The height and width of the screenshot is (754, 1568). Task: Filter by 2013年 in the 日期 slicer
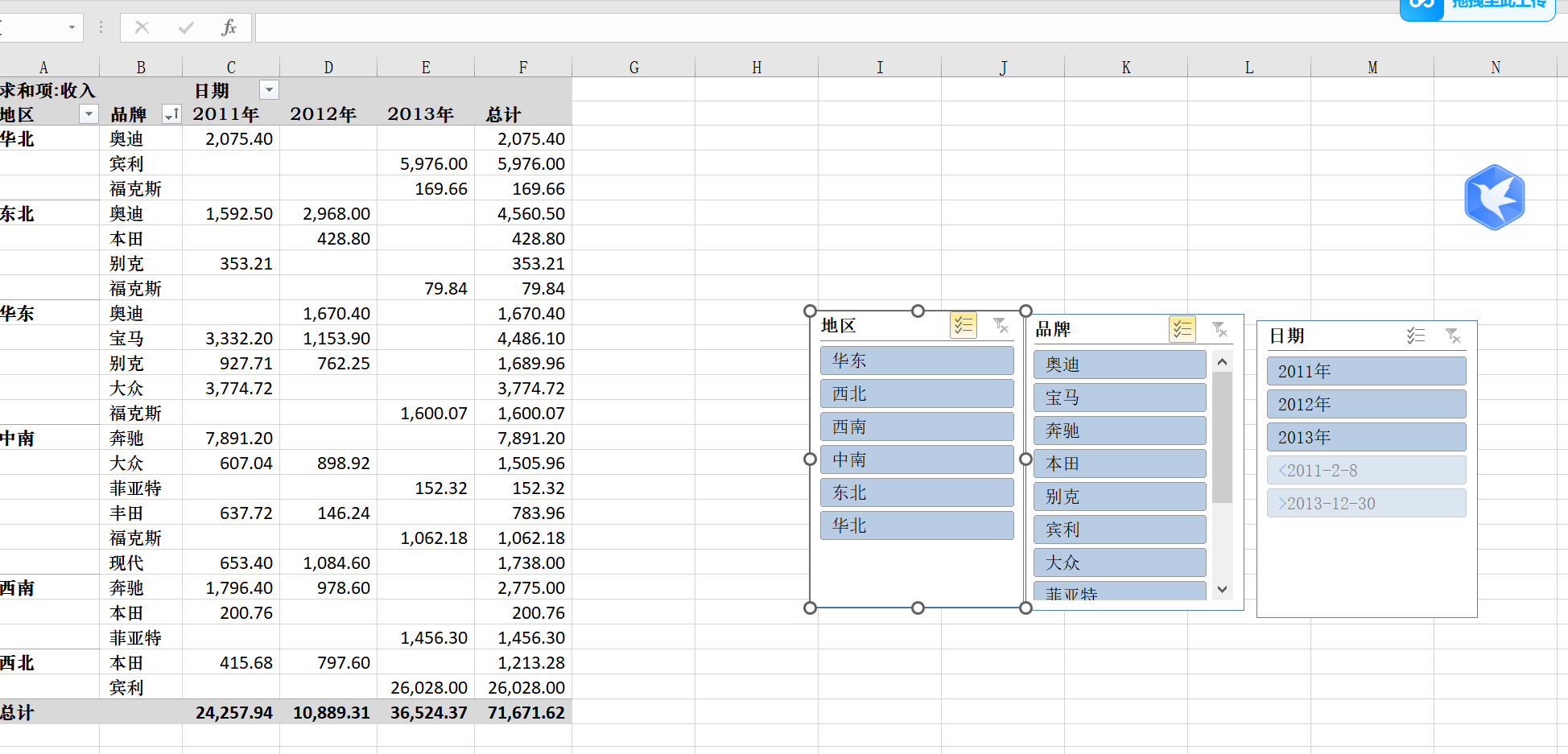[1366, 437]
